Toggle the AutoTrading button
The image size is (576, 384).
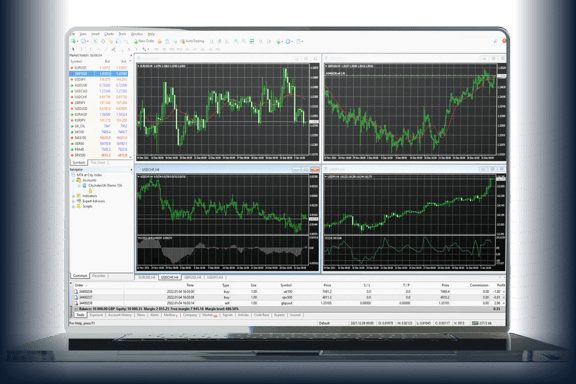pos(192,41)
